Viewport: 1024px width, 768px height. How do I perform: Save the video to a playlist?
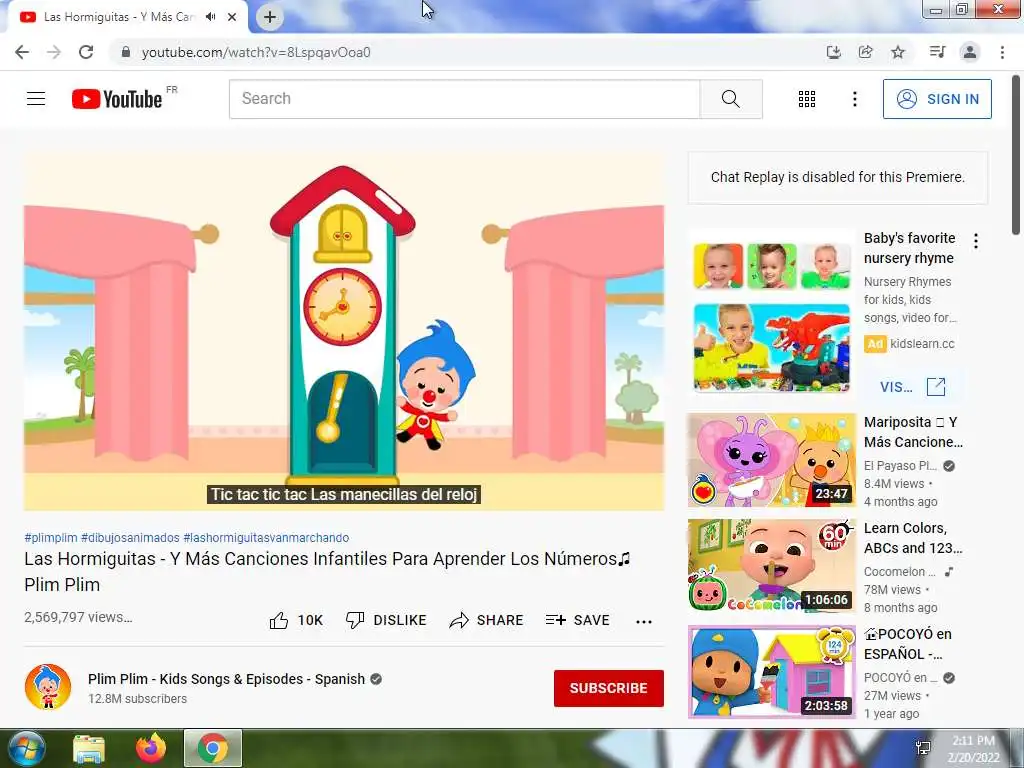[578, 620]
